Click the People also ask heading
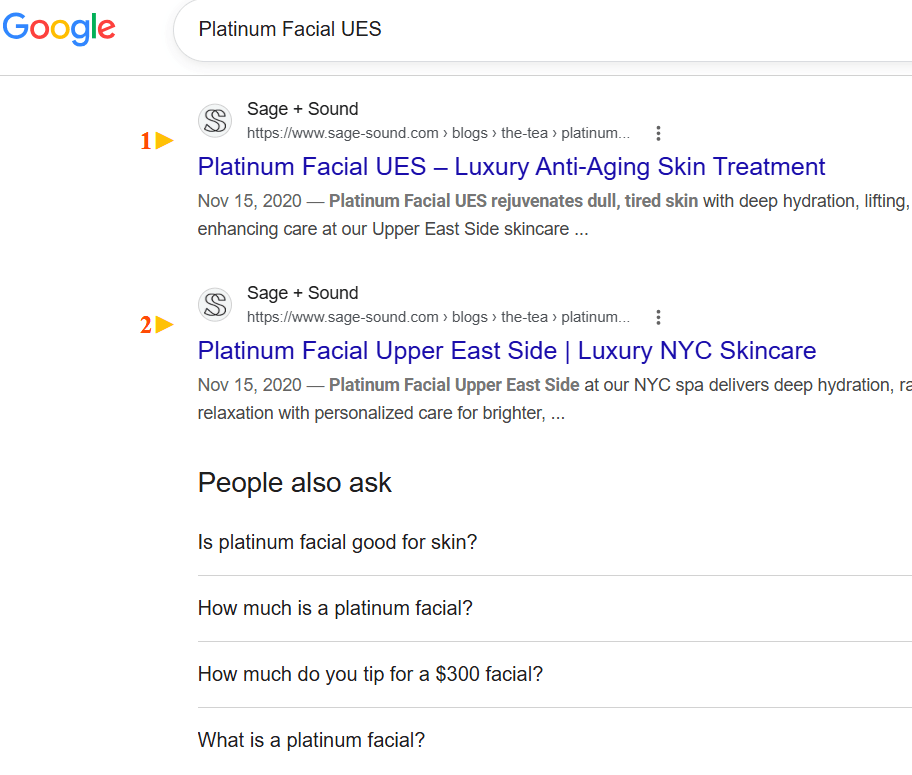This screenshot has width=912, height=775. [x=294, y=483]
